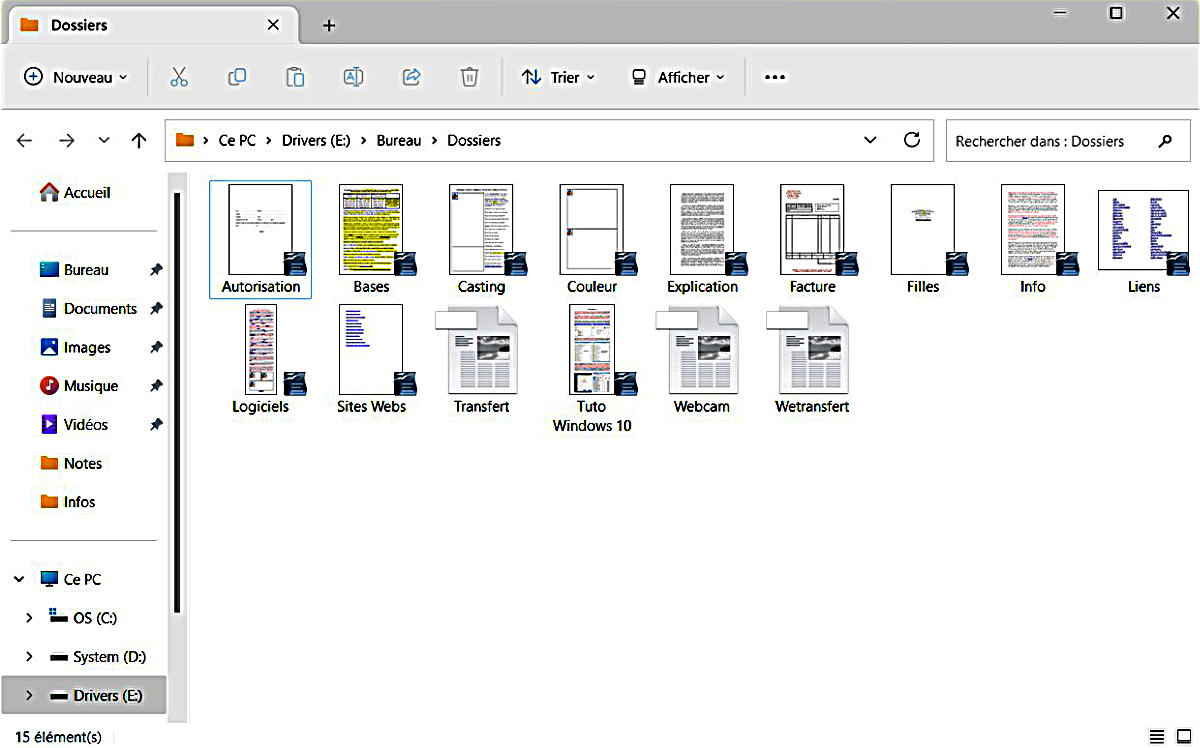Open the Nouveau dropdown menu
The image size is (1200, 748).
tap(76, 77)
